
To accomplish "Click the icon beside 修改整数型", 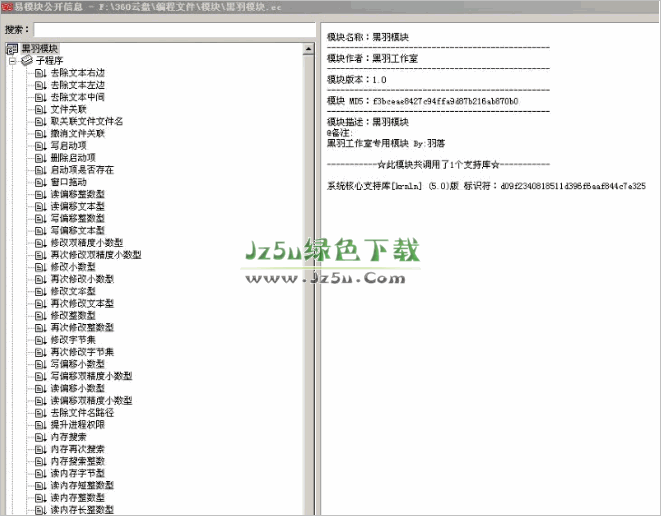I will [x=41, y=316].
